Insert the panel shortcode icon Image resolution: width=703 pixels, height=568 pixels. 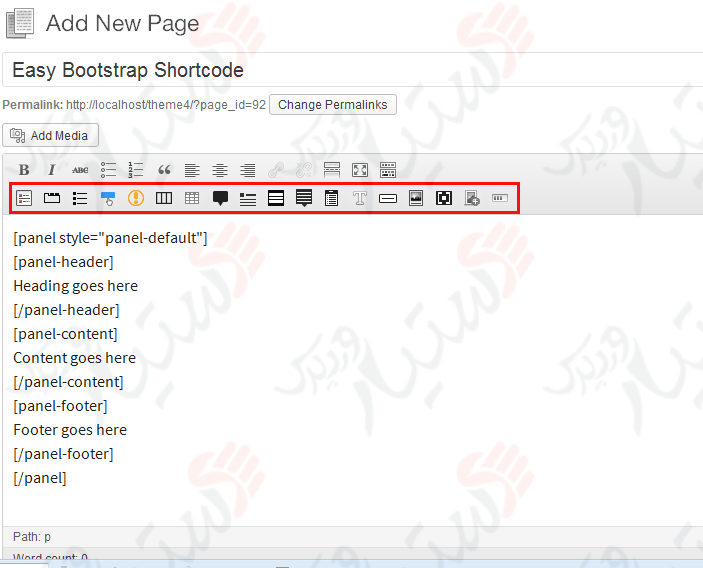coord(276,198)
